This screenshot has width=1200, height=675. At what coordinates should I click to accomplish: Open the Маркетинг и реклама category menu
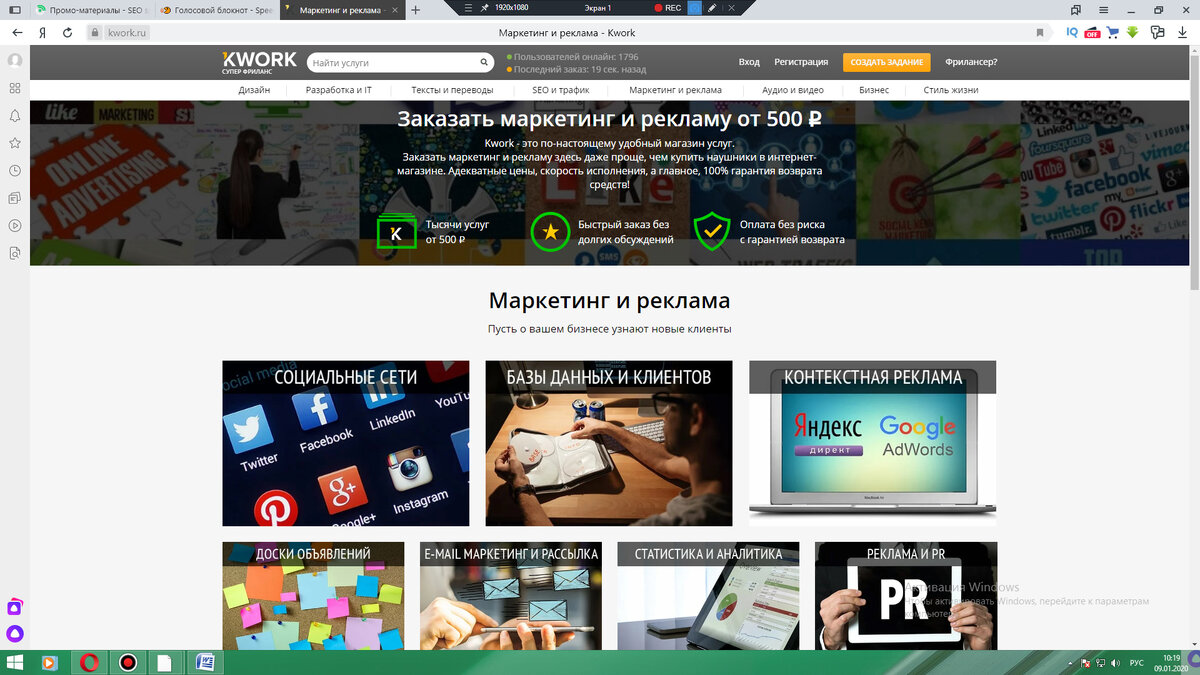click(x=675, y=90)
